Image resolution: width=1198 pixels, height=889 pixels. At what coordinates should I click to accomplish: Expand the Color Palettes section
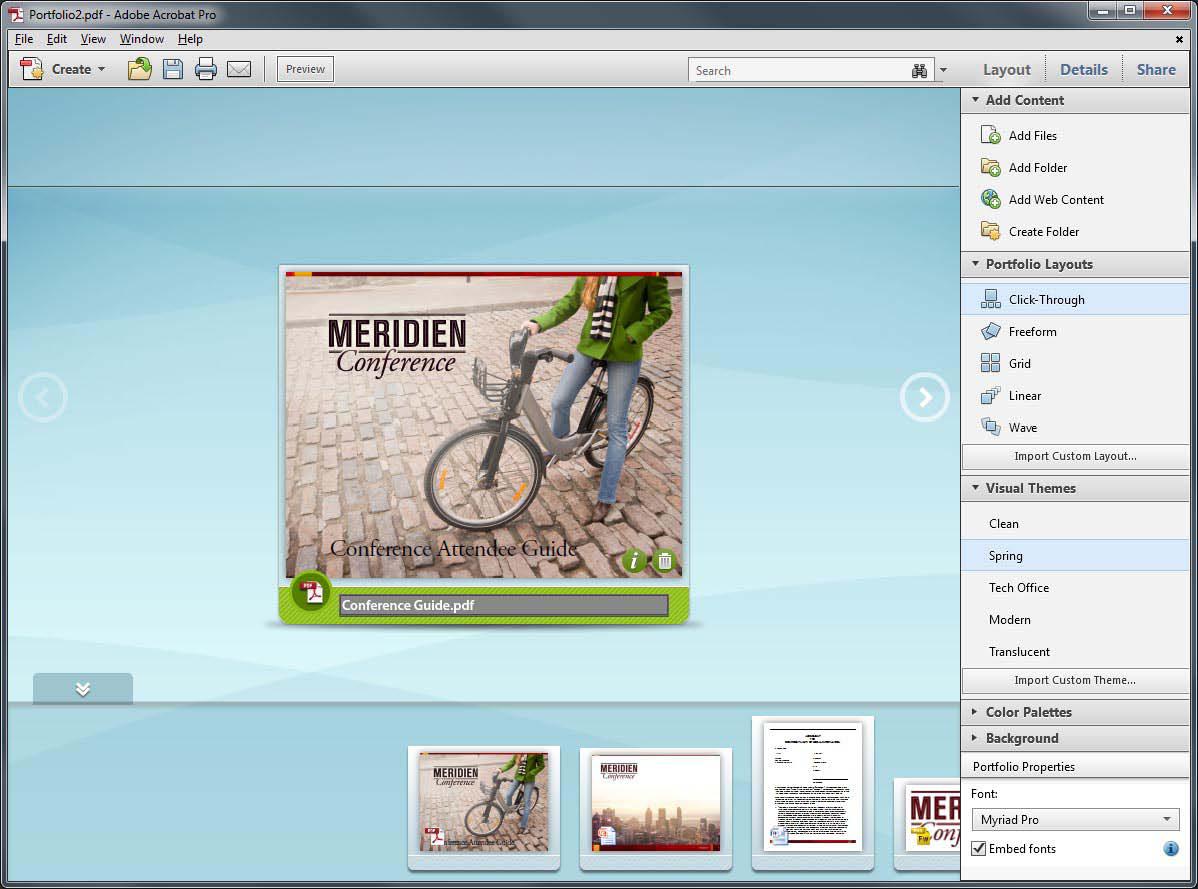click(975, 712)
